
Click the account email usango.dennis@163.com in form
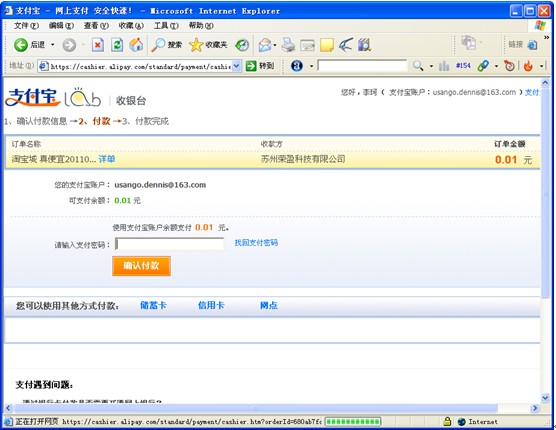click(x=160, y=185)
